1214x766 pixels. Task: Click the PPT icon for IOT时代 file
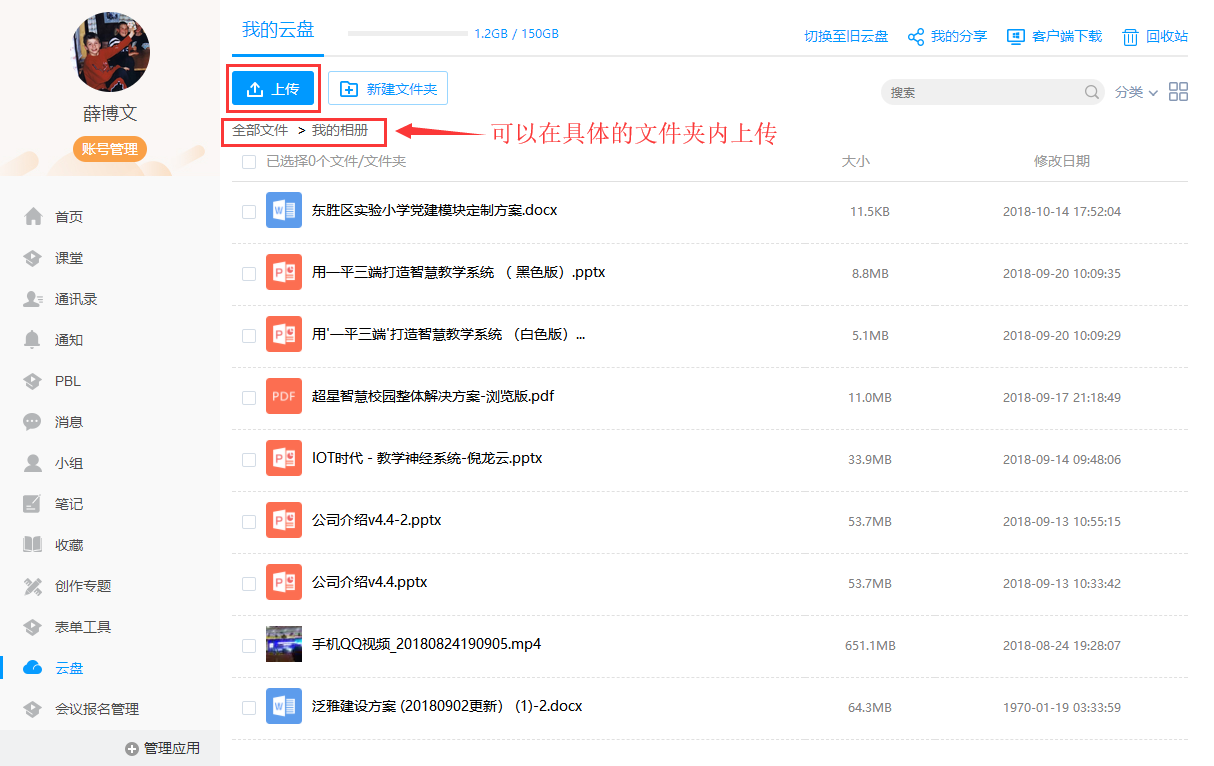tap(284, 459)
